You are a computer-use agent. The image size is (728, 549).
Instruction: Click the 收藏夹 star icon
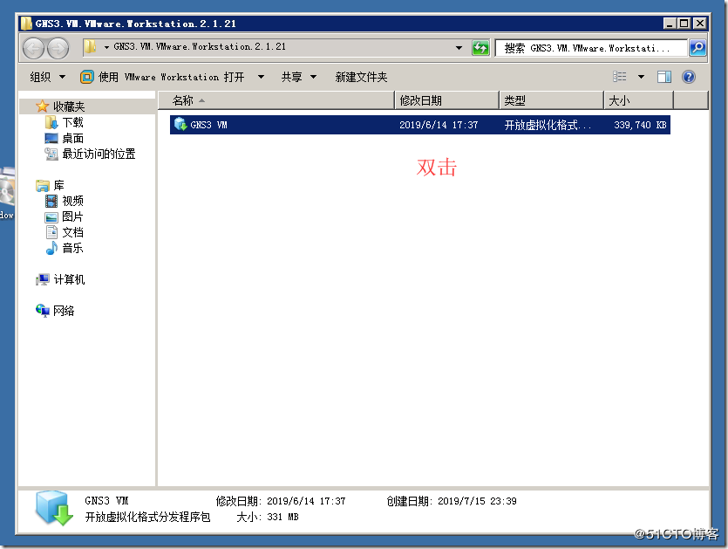click(x=42, y=106)
